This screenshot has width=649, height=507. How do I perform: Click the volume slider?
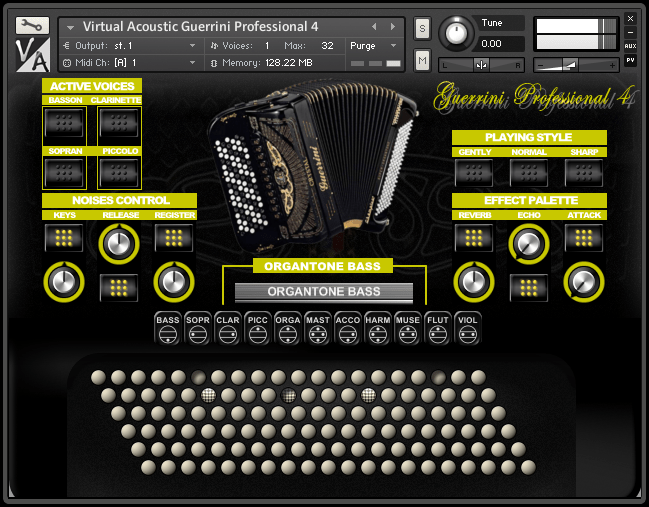(576, 65)
